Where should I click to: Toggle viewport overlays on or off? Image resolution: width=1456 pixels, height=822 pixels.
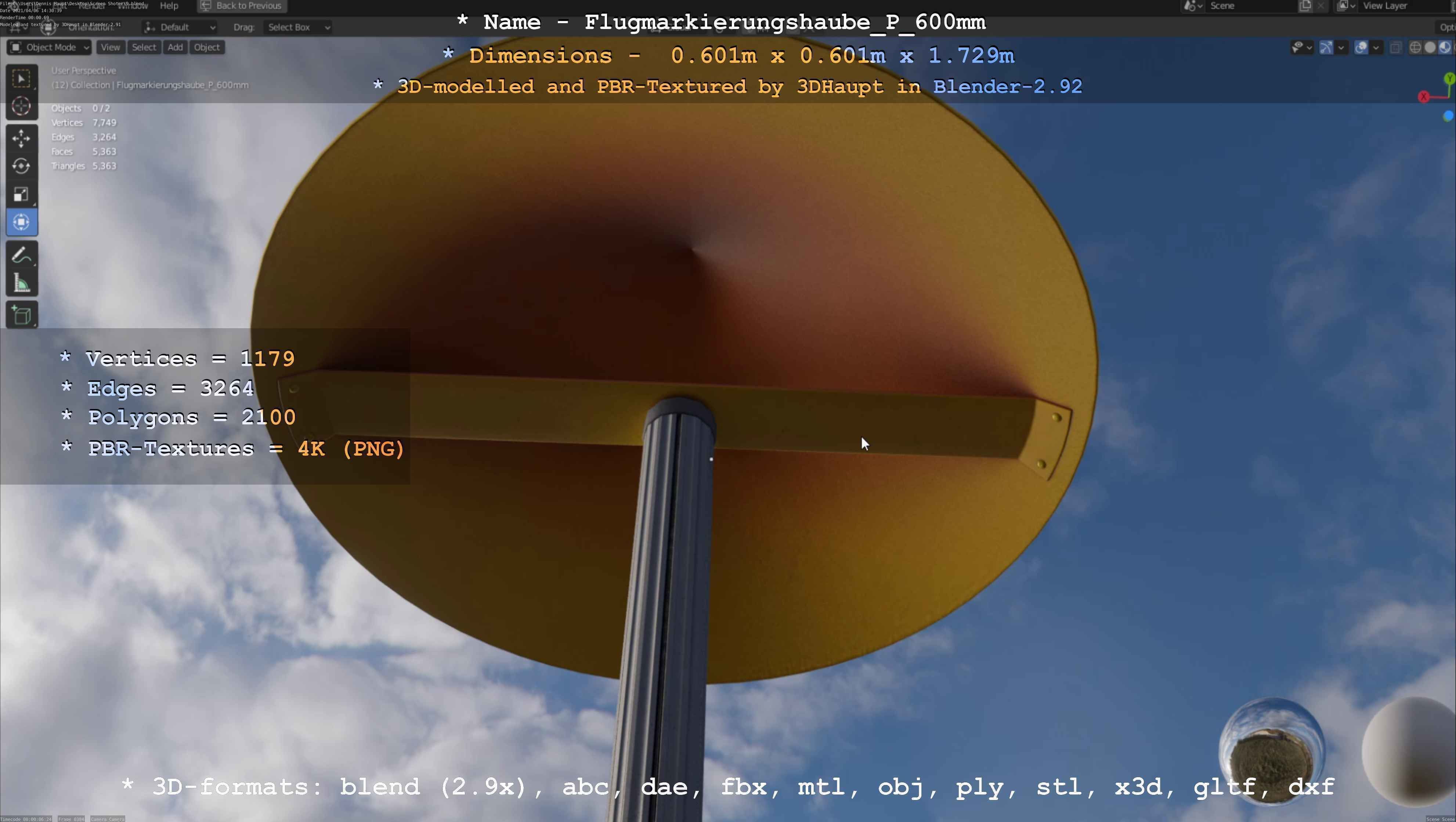pyautogui.click(x=1361, y=47)
